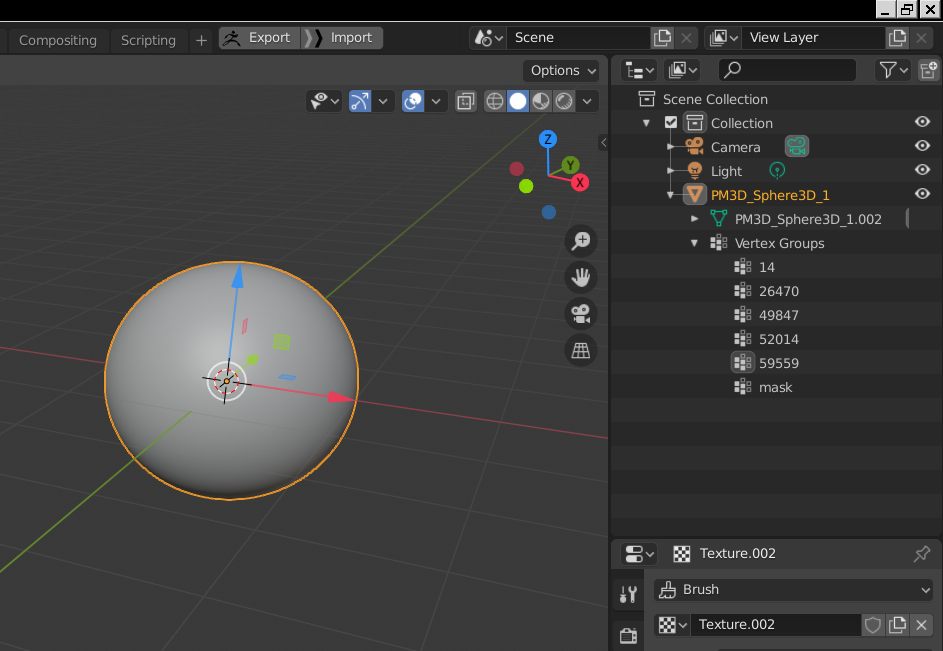Click the outliner search field
The image size is (943, 651).
pyautogui.click(x=787, y=70)
